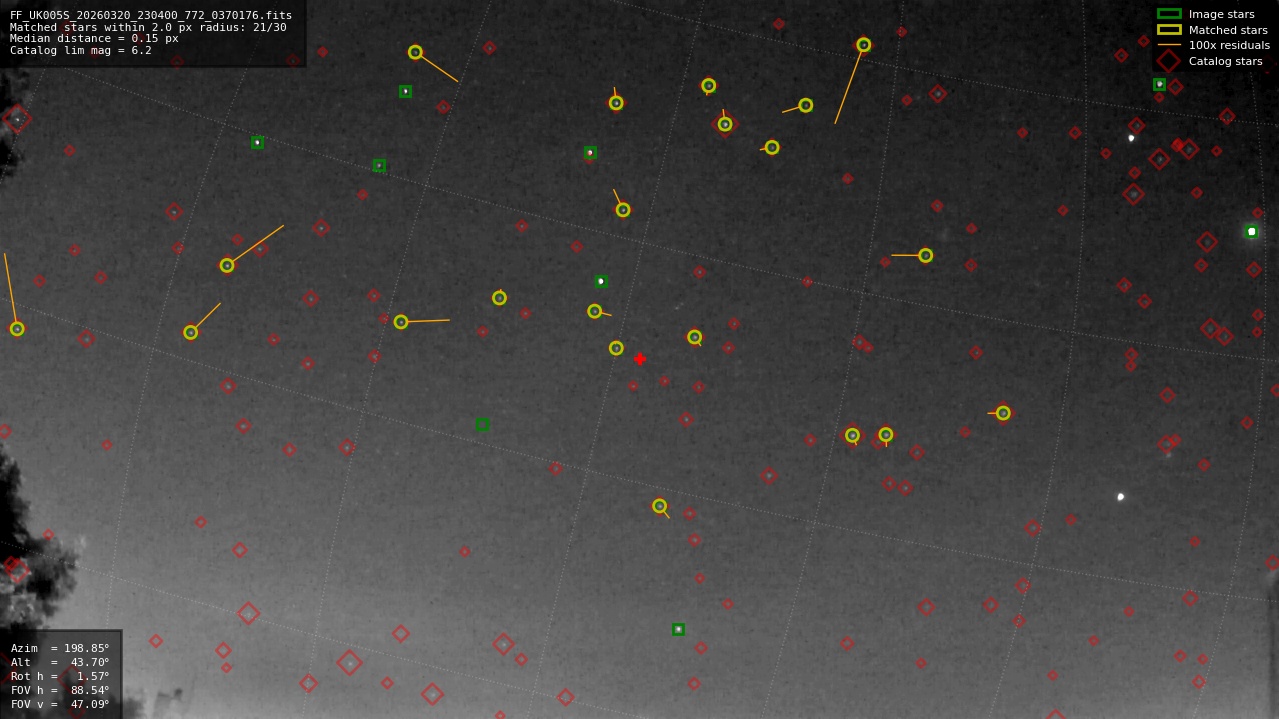Click the 'Catalog stars' legend label
Screen dimensions: 1279x719
point(1225,61)
